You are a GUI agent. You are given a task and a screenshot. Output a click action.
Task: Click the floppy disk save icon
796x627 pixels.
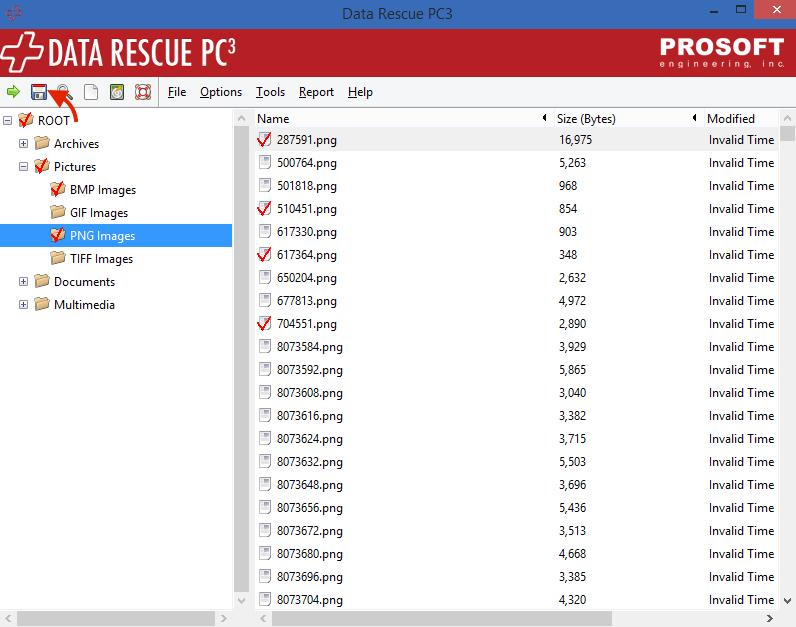[39, 92]
